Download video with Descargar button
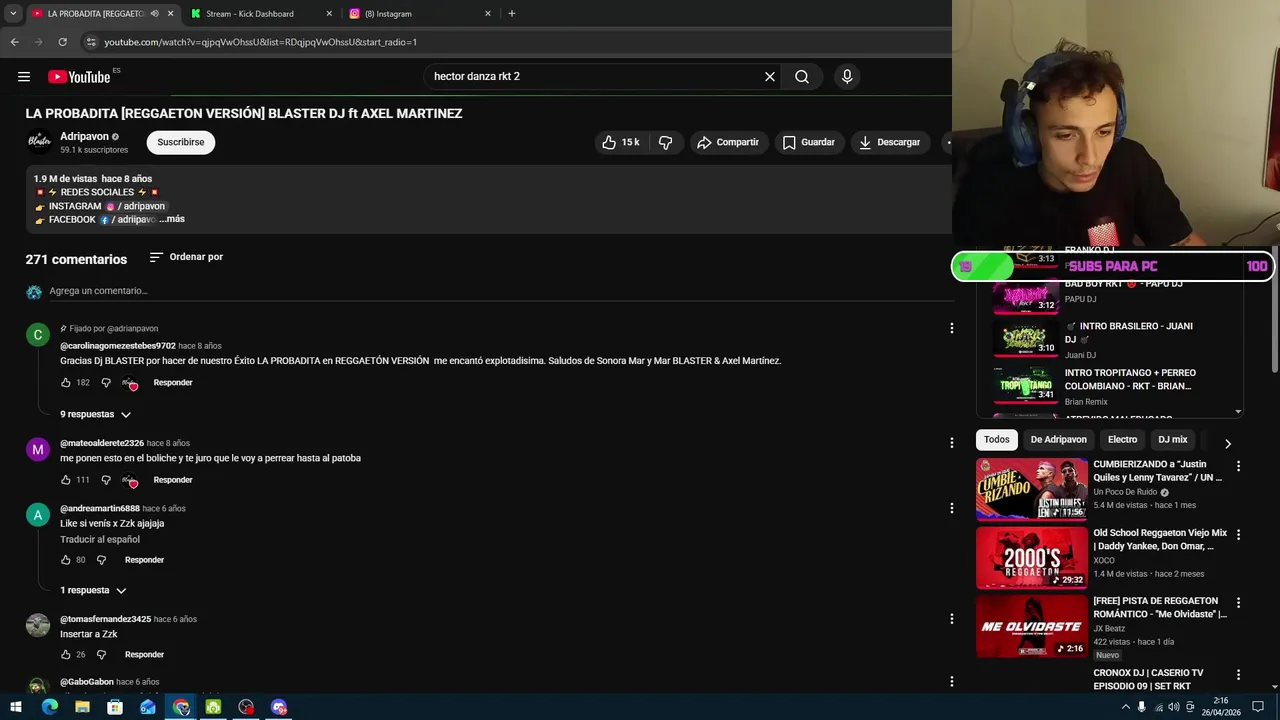This screenshot has height=720, width=1280. (890, 142)
